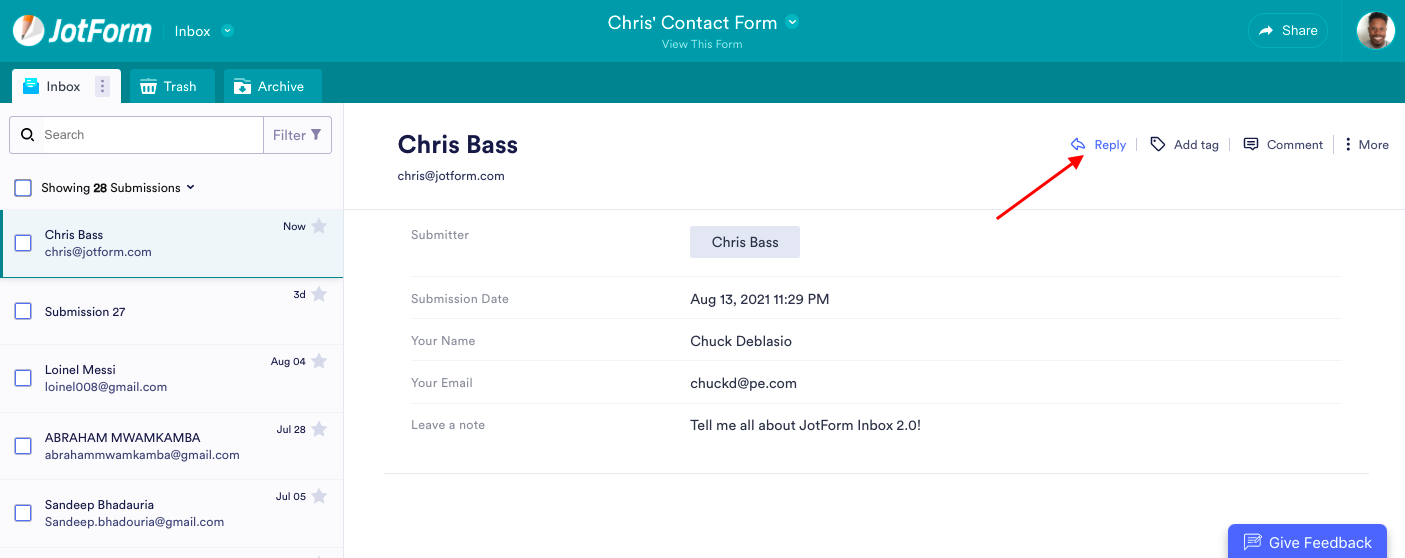Click the Share button
1405x558 pixels.
(1287, 31)
